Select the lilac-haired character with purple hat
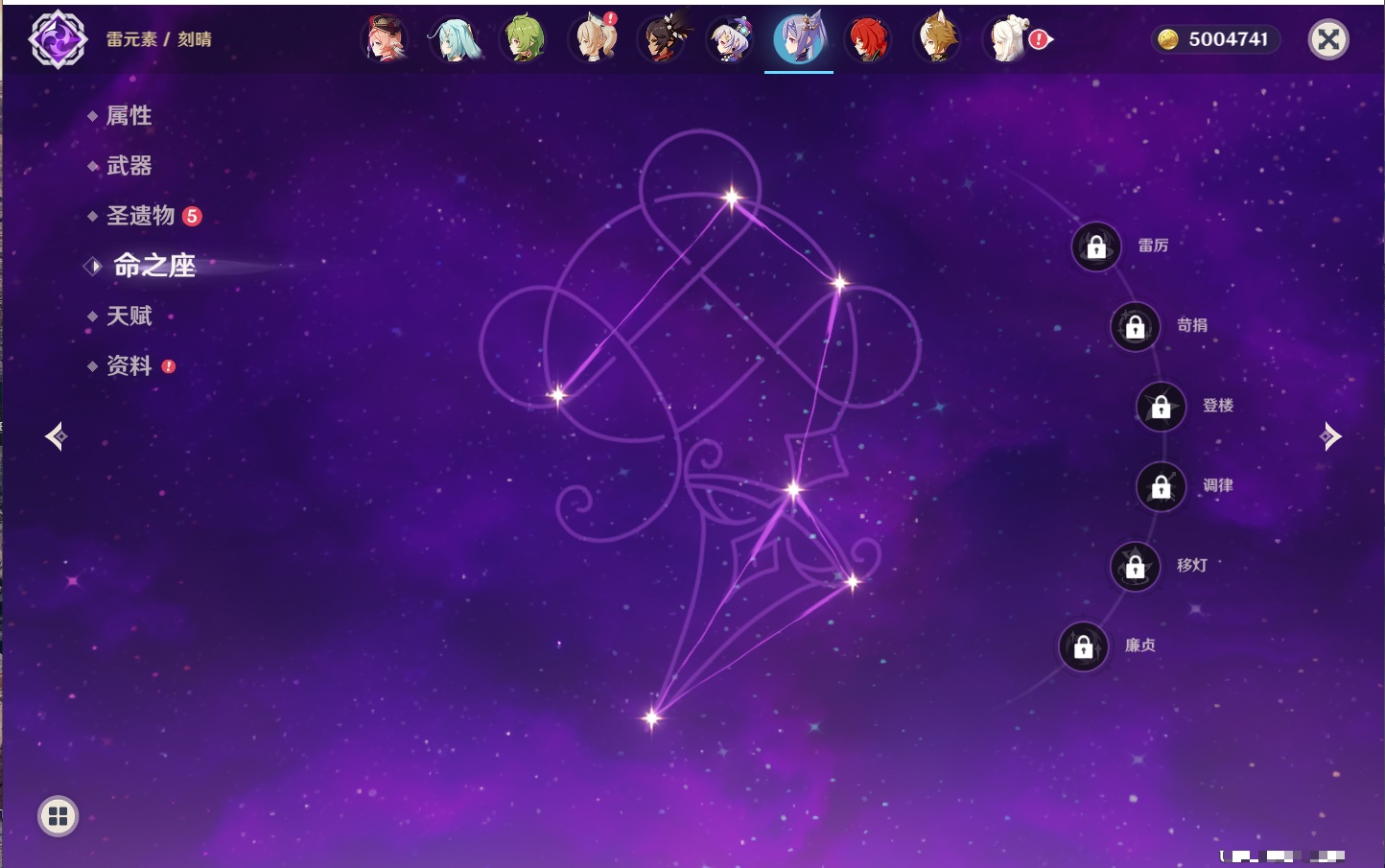 [x=731, y=39]
